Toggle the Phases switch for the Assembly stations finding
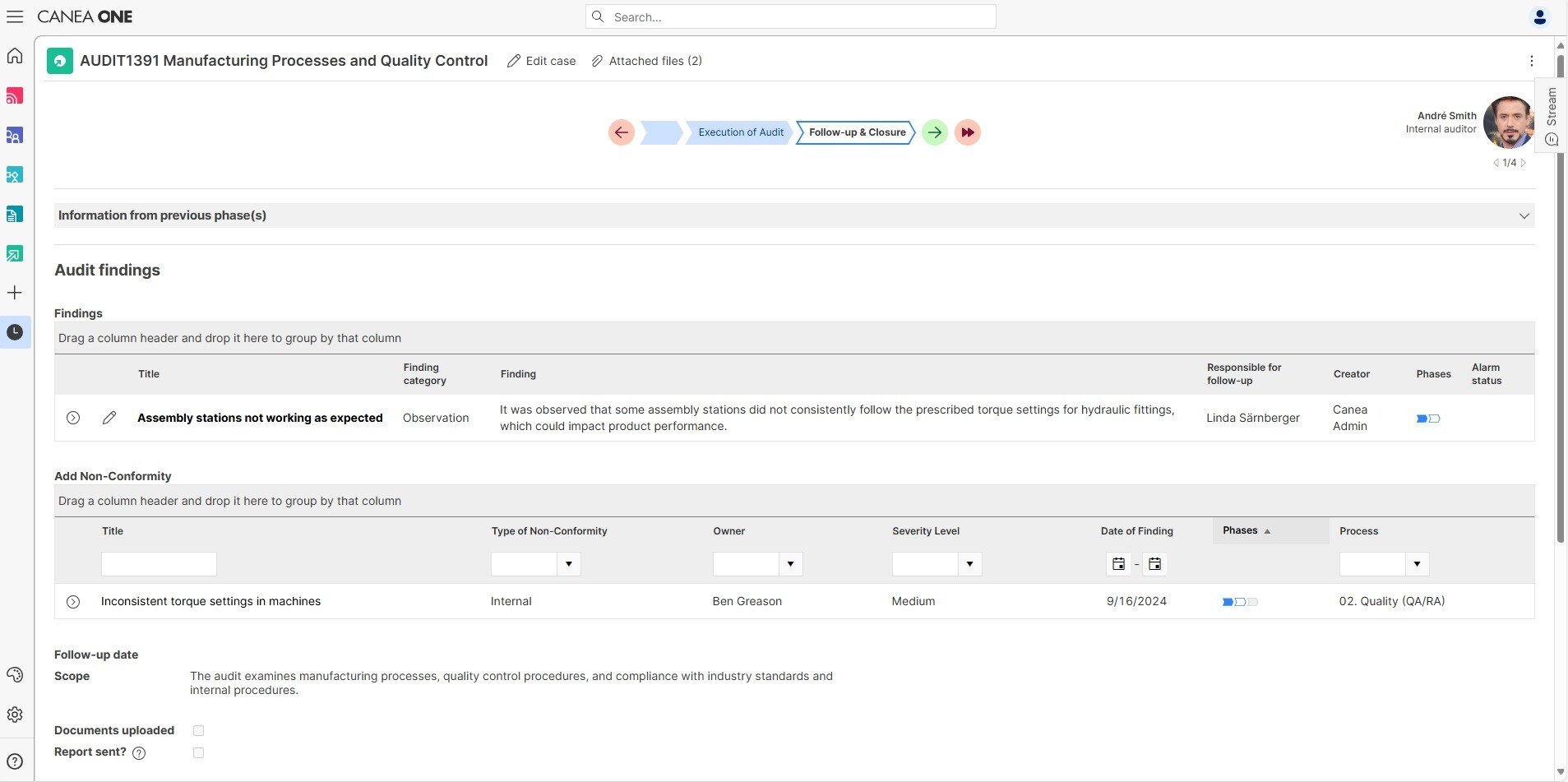1568x782 pixels. point(1427,418)
